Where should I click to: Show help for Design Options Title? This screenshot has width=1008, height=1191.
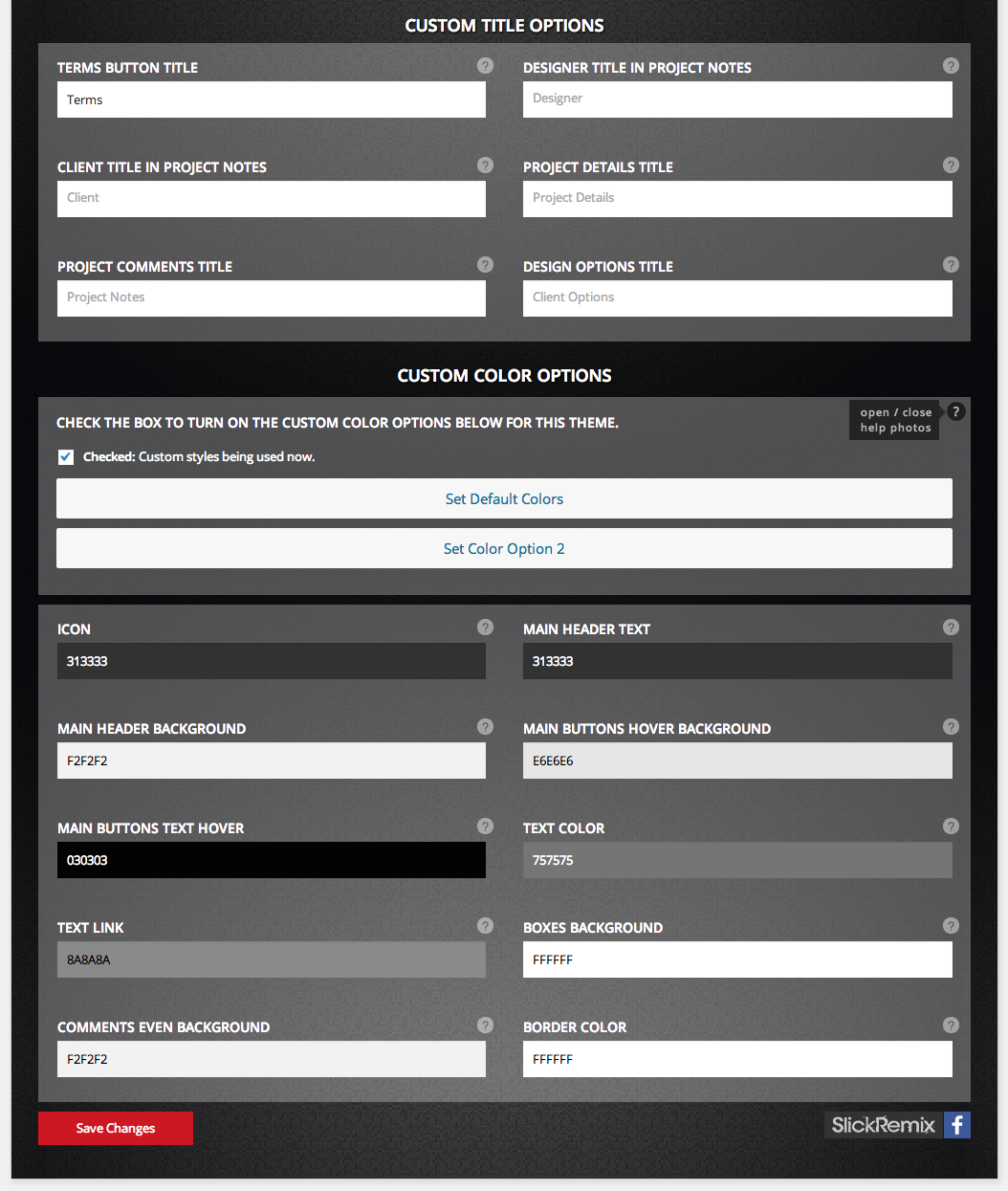951,265
